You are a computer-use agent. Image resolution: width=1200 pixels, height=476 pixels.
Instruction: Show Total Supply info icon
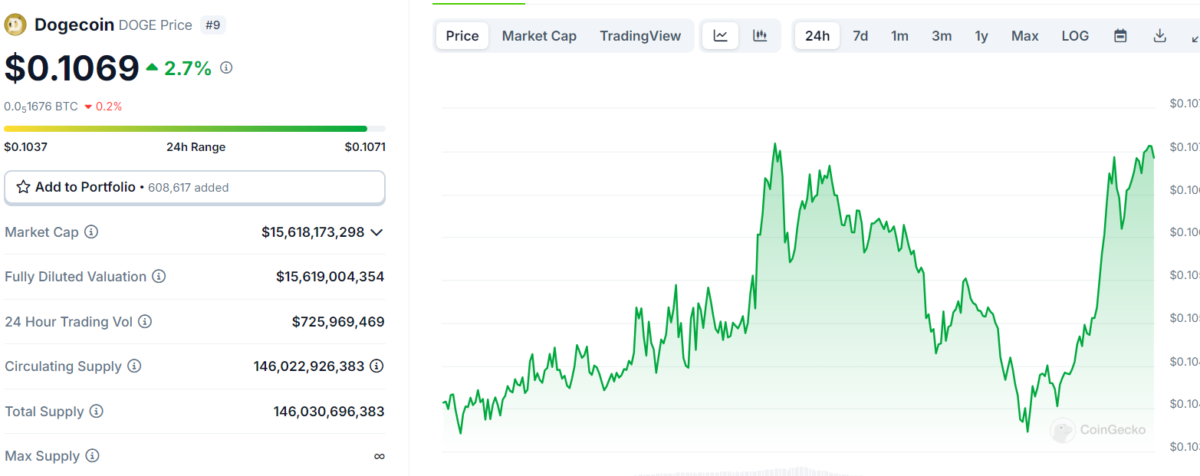pyautogui.click(x=95, y=412)
